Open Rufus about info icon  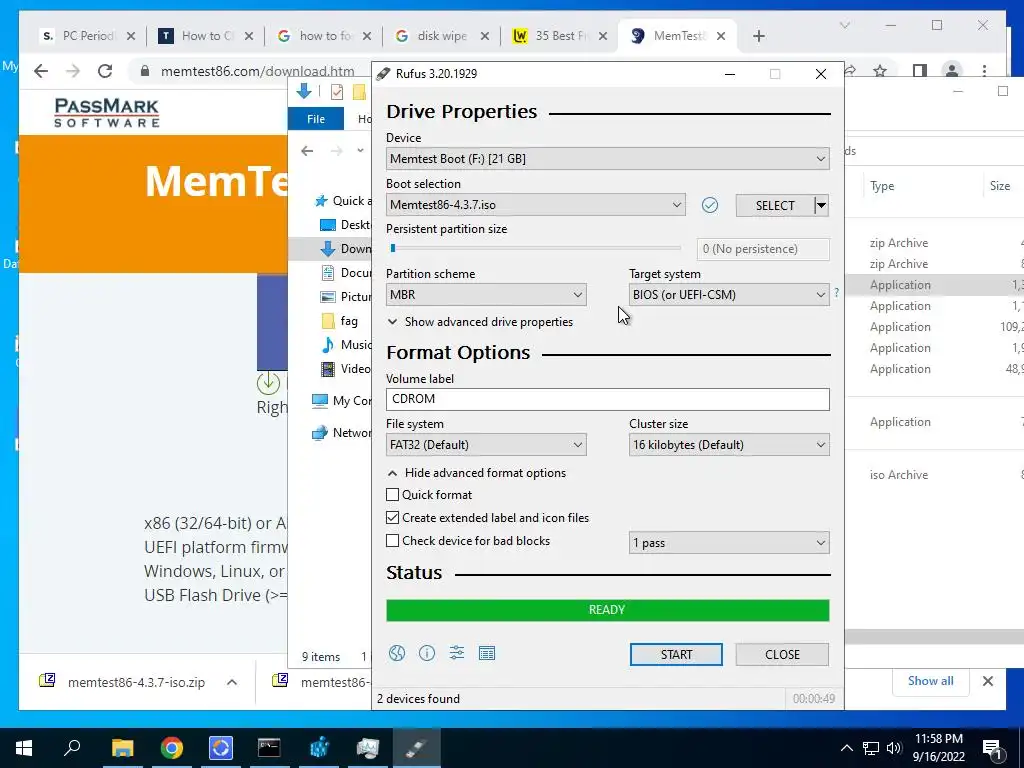pos(427,653)
